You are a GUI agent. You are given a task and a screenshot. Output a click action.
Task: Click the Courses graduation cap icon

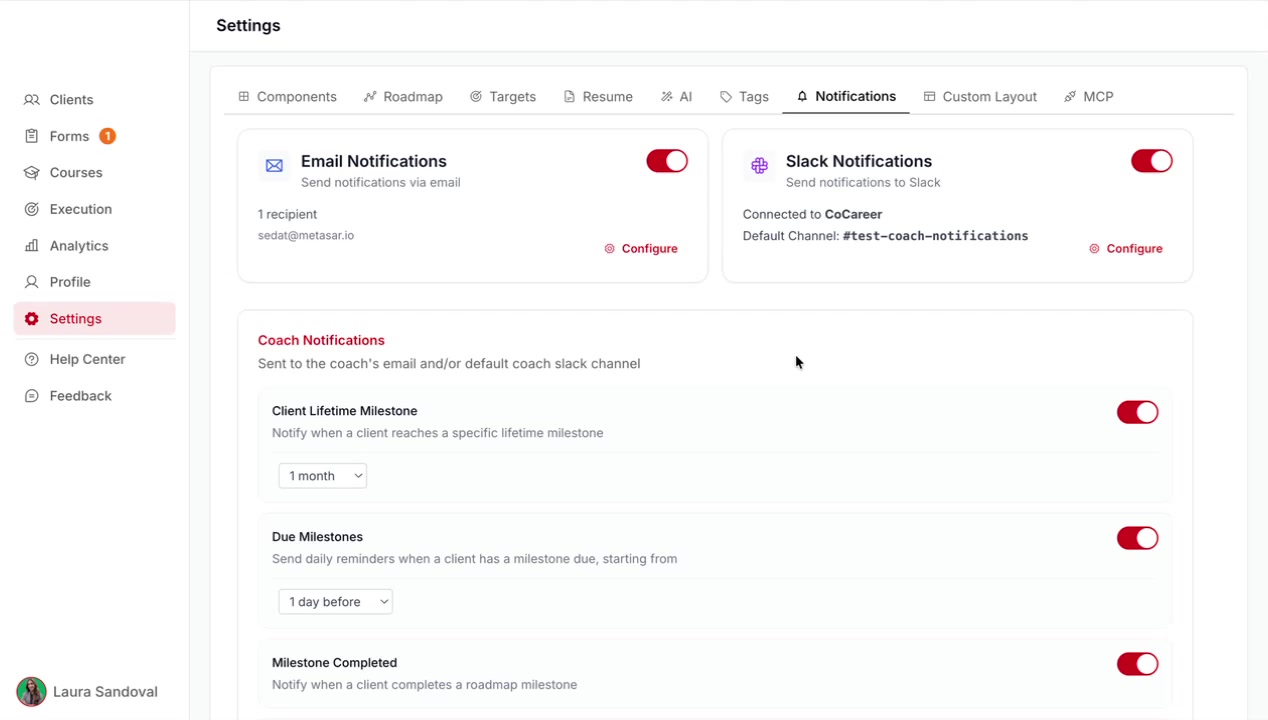pyautogui.click(x=32, y=173)
